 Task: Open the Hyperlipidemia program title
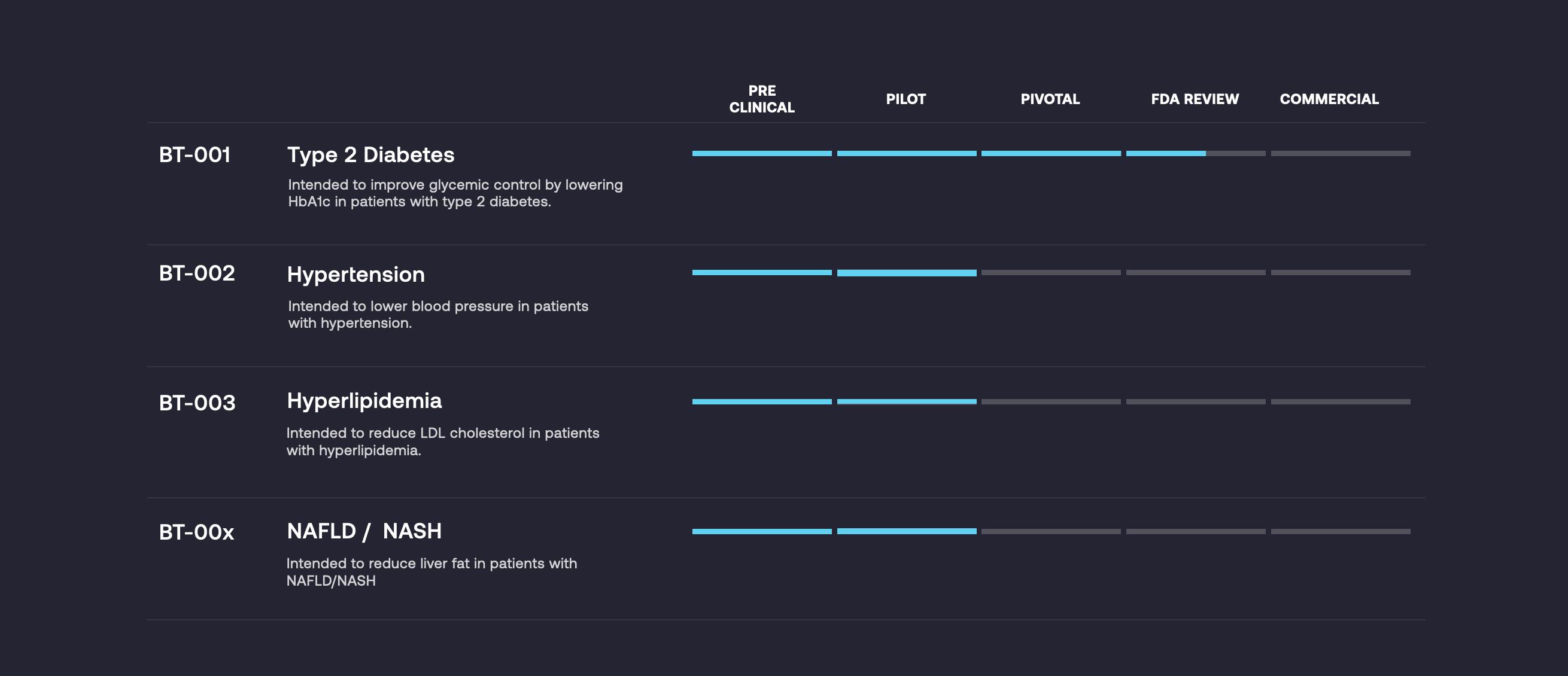[364, 401]
